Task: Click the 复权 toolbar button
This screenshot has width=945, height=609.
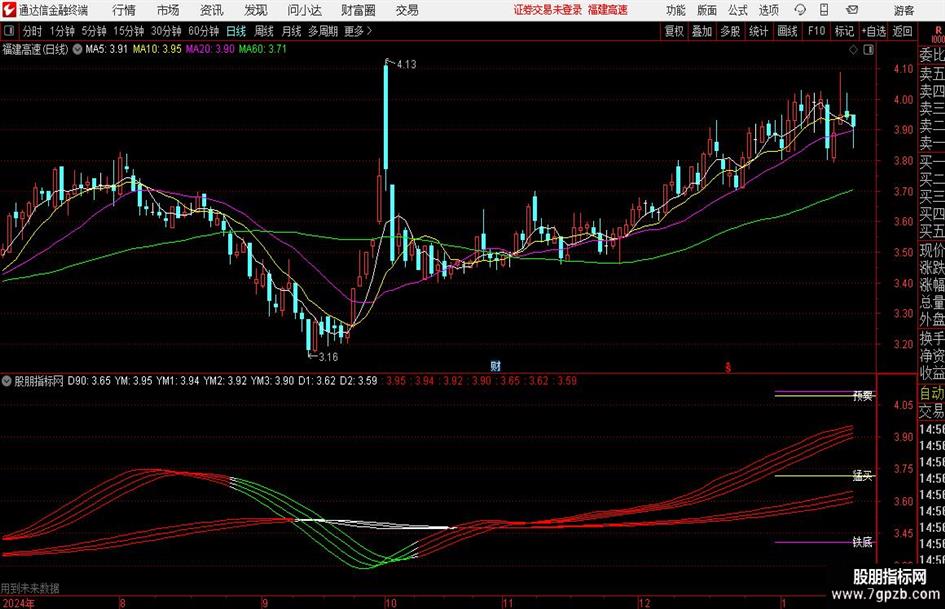Action: point(674,31)
